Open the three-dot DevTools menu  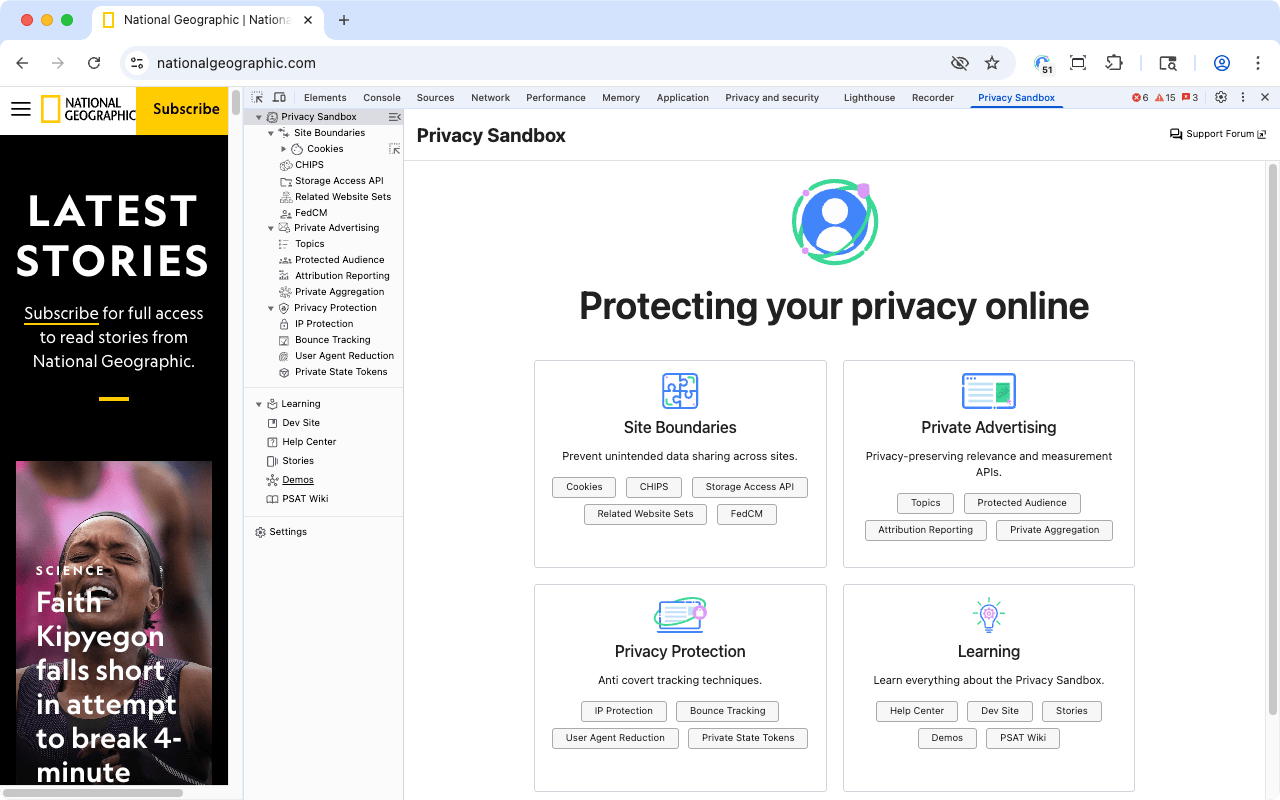pos(1242,97)
